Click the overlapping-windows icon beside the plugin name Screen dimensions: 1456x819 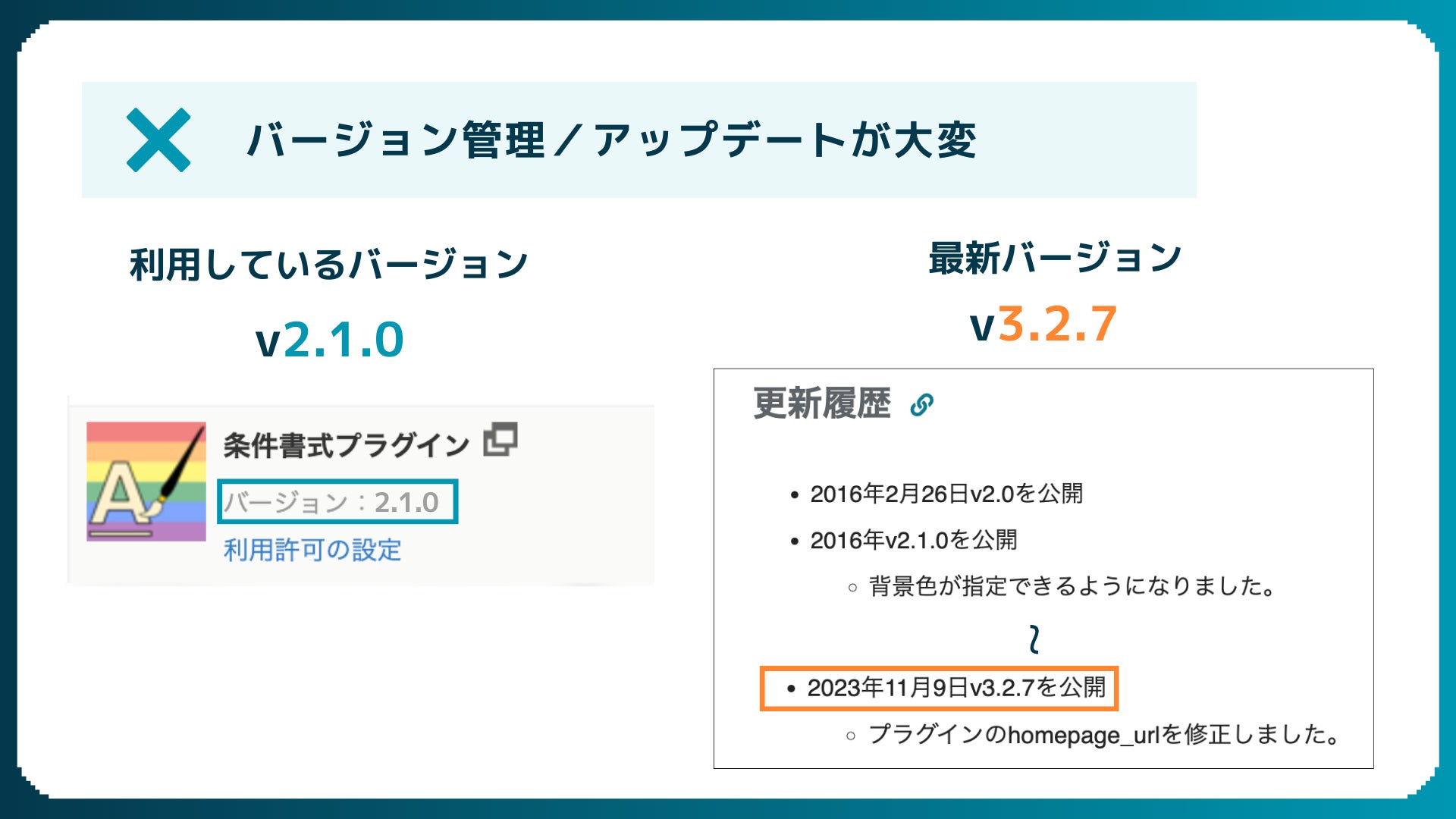coord(500,439)
